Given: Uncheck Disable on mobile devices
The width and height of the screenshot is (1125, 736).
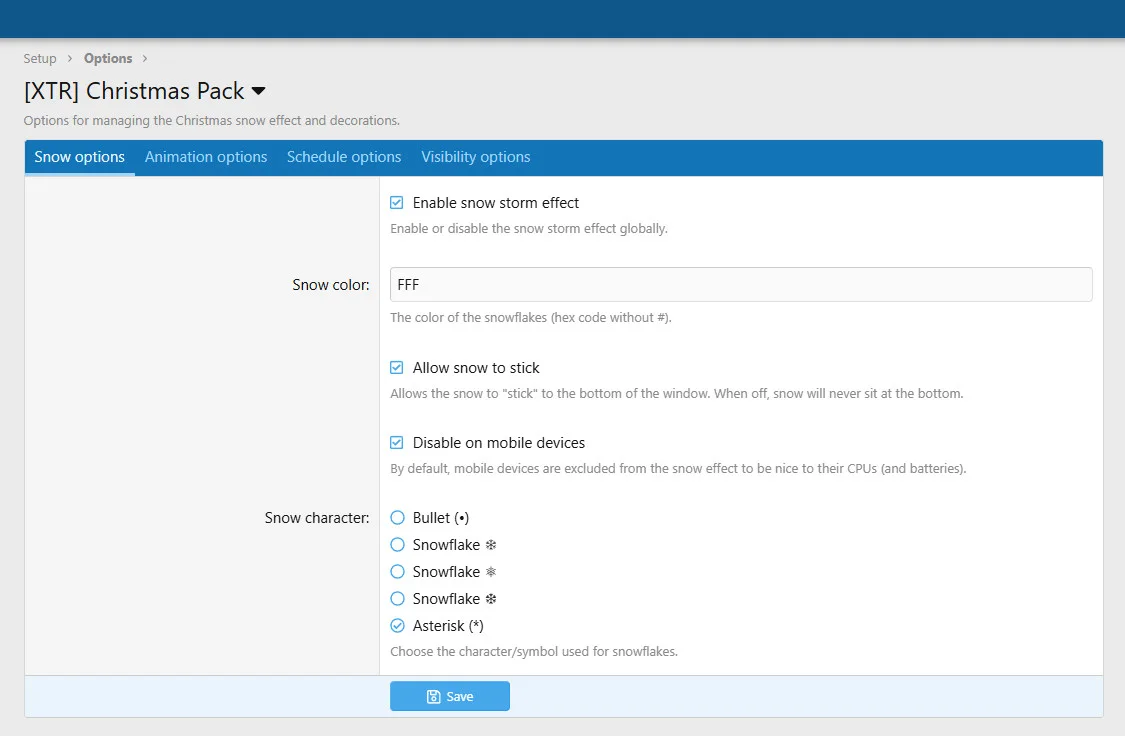Looking at the screenshot, I should coord(397,443).
